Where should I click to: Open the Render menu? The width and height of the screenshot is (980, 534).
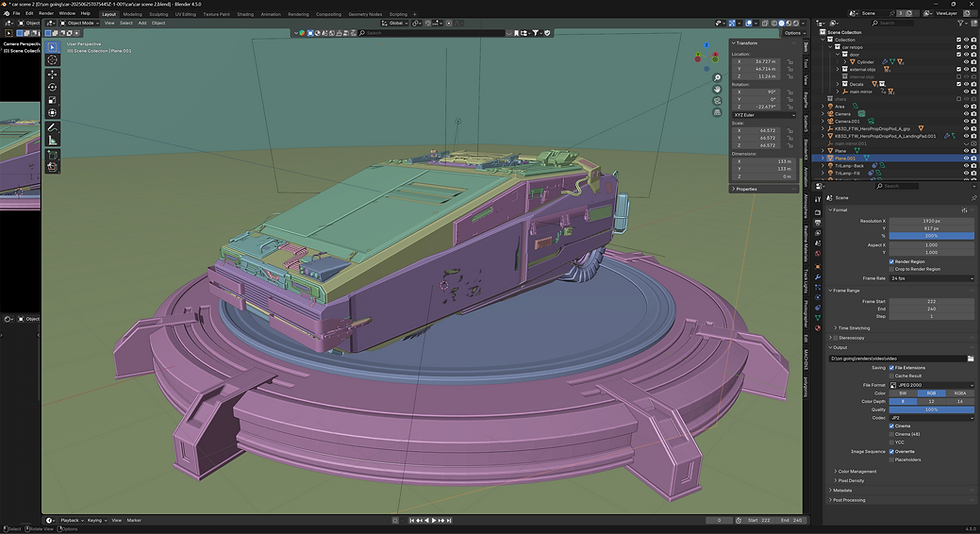coord(46,14)
